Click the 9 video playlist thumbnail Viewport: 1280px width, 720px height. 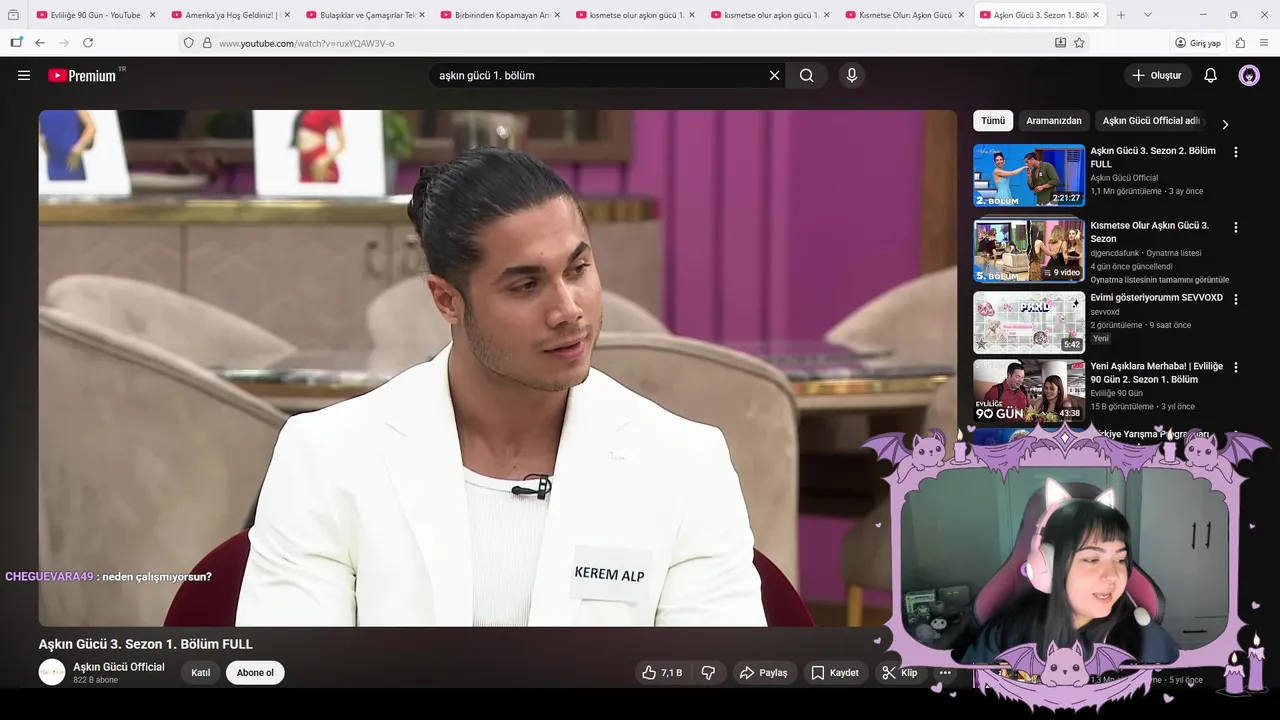click(1029, 250)
